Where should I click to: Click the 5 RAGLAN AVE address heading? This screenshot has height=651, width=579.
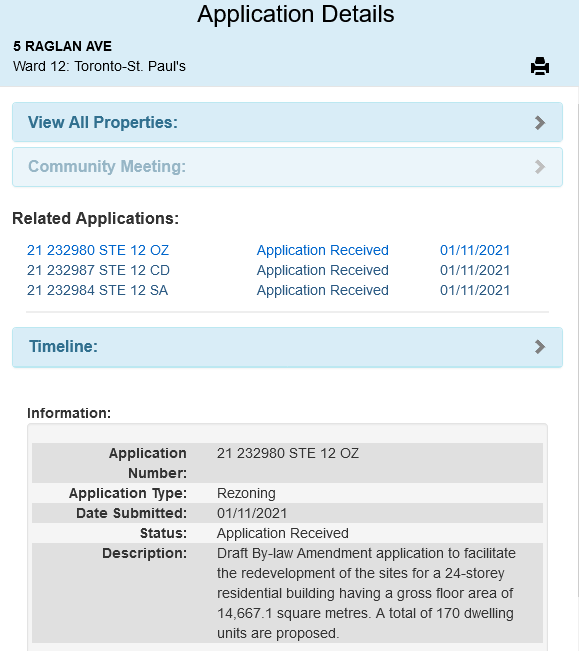click(x=62, y=46)
